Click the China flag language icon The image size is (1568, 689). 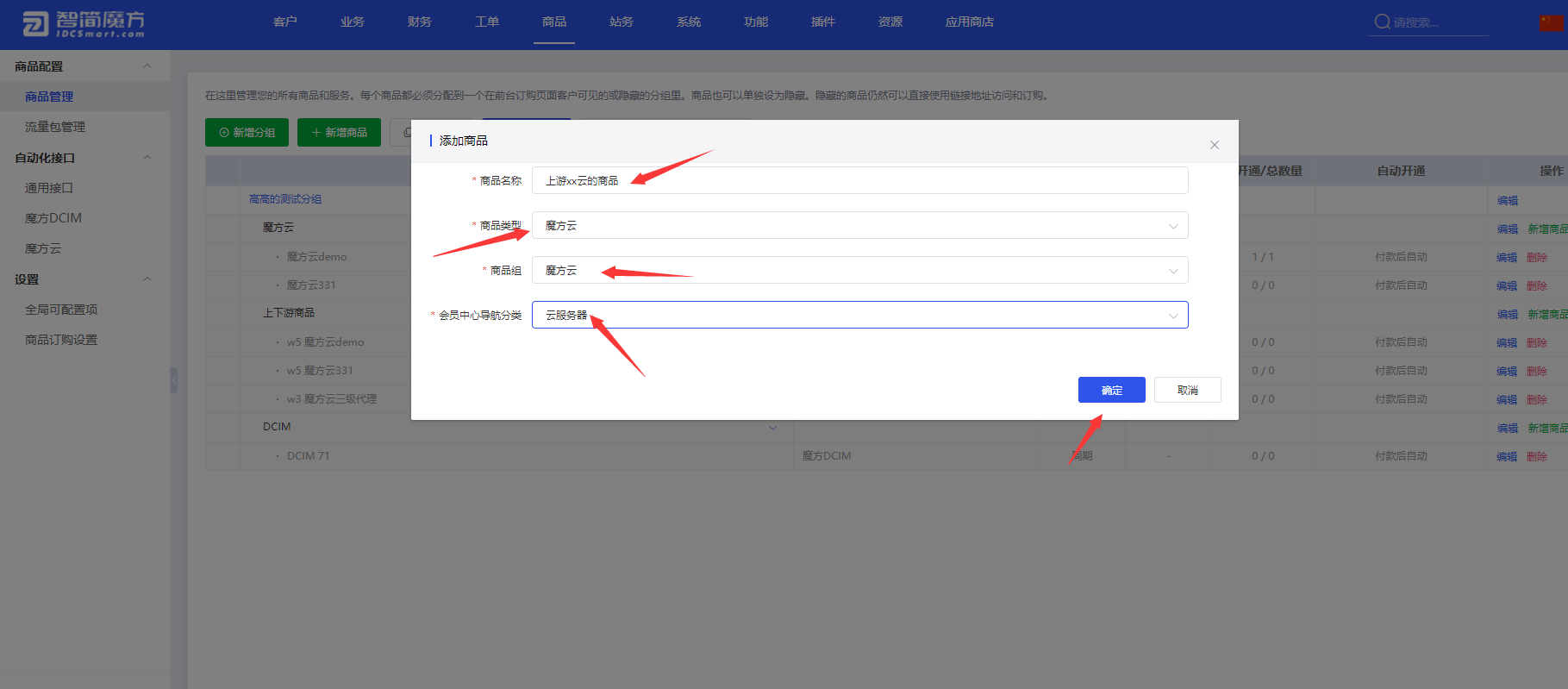(x=1550, y=22)
